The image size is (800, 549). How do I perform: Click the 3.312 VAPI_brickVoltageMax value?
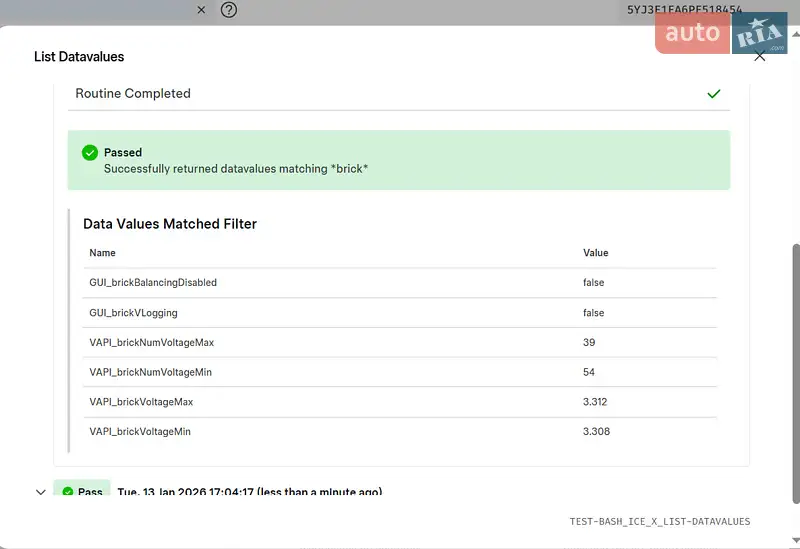[596, 402]
